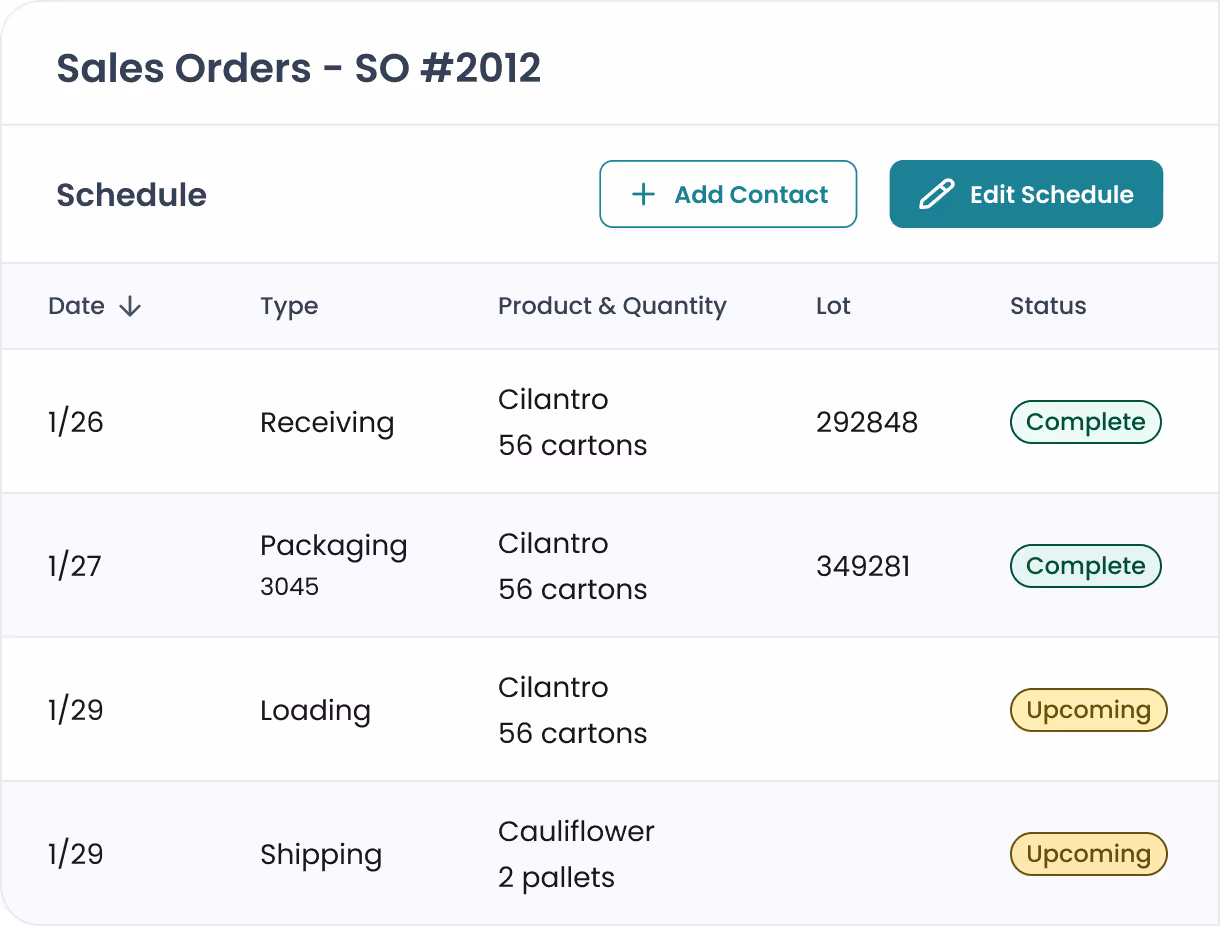Click the Cauliflower shipping entry
This screenshot has height=926, width=1220.
coord(576,854)
